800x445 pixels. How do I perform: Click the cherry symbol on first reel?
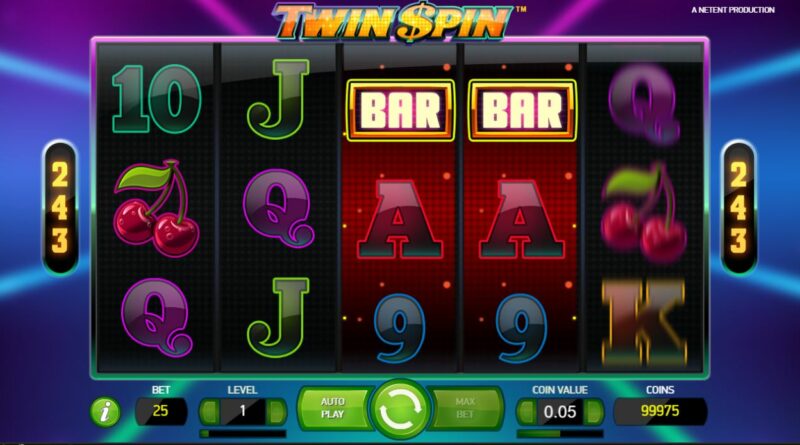pos(156,208)
